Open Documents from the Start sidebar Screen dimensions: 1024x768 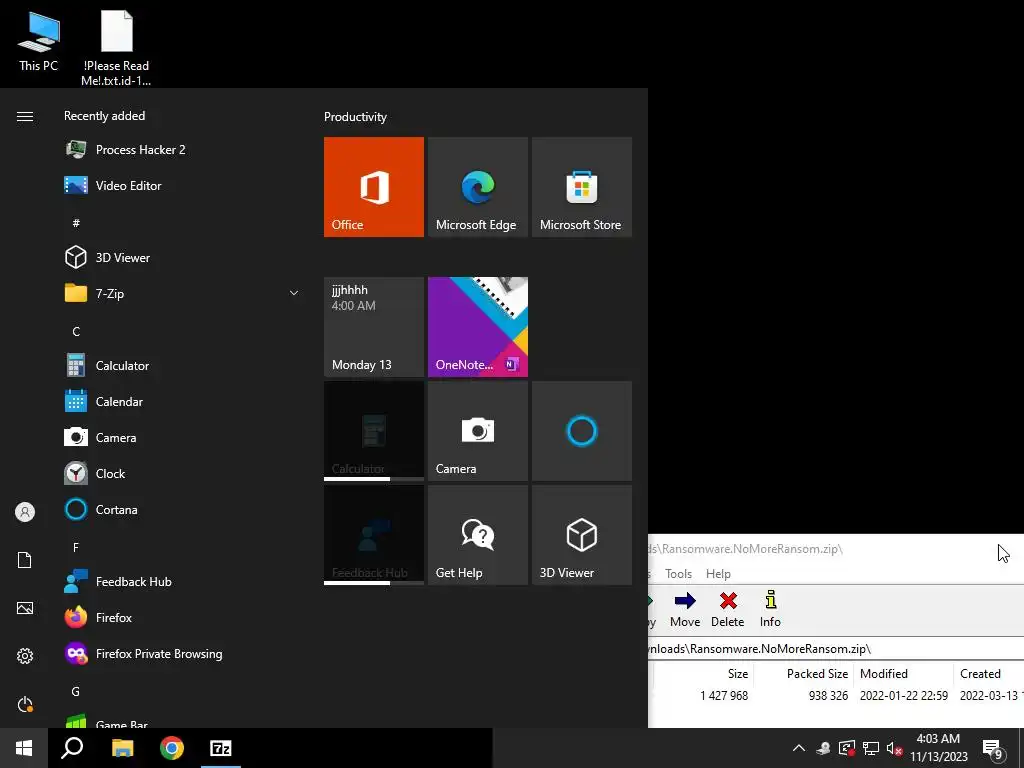[25, 560]
